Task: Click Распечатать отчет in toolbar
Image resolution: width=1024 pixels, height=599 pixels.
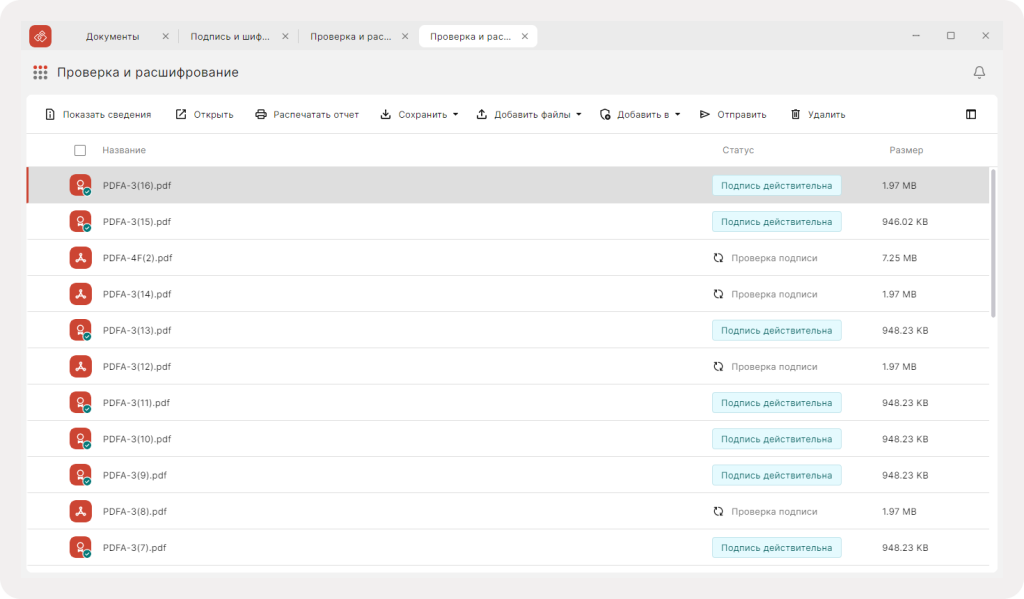Action: [x=307, y=114]
